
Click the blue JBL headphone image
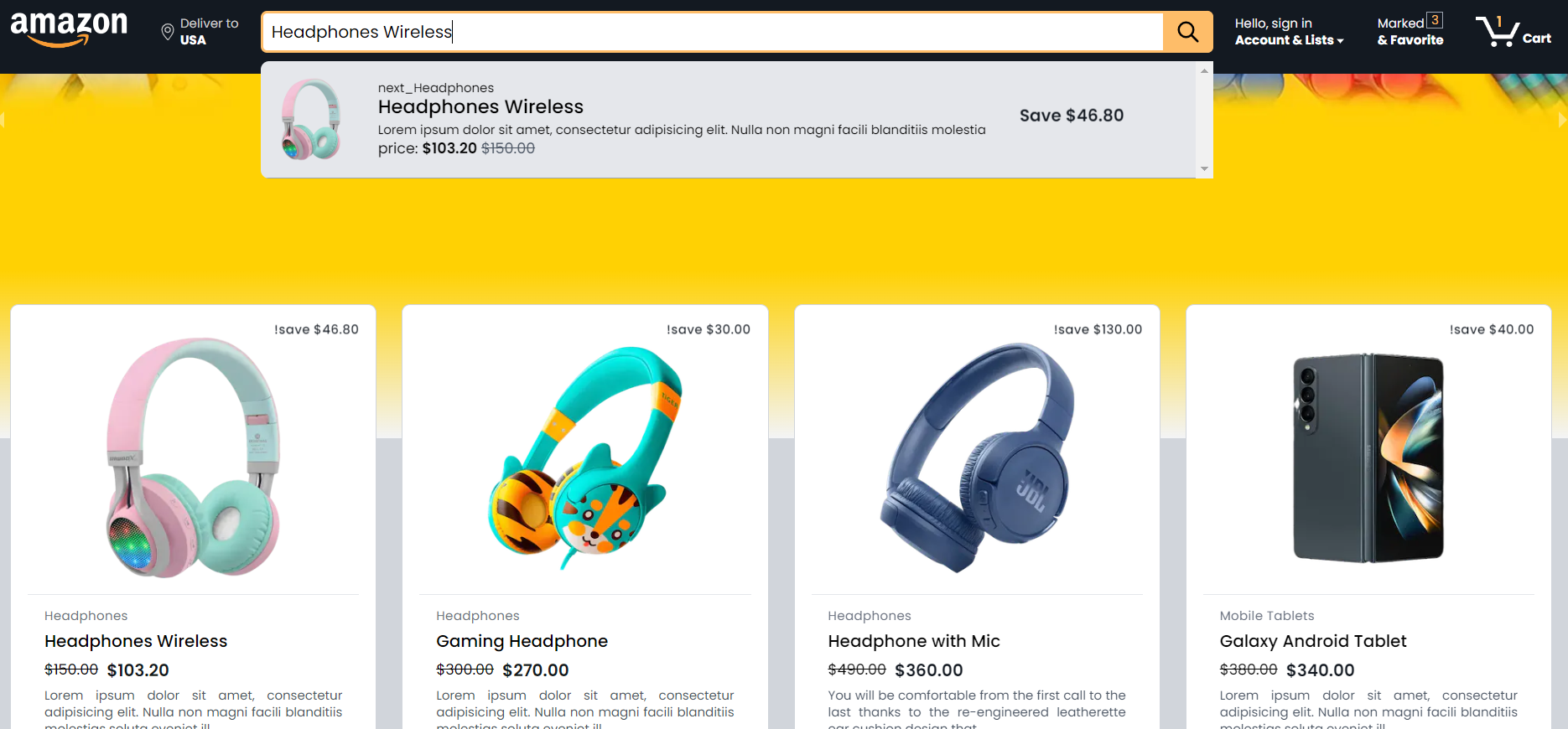point(977,458)
